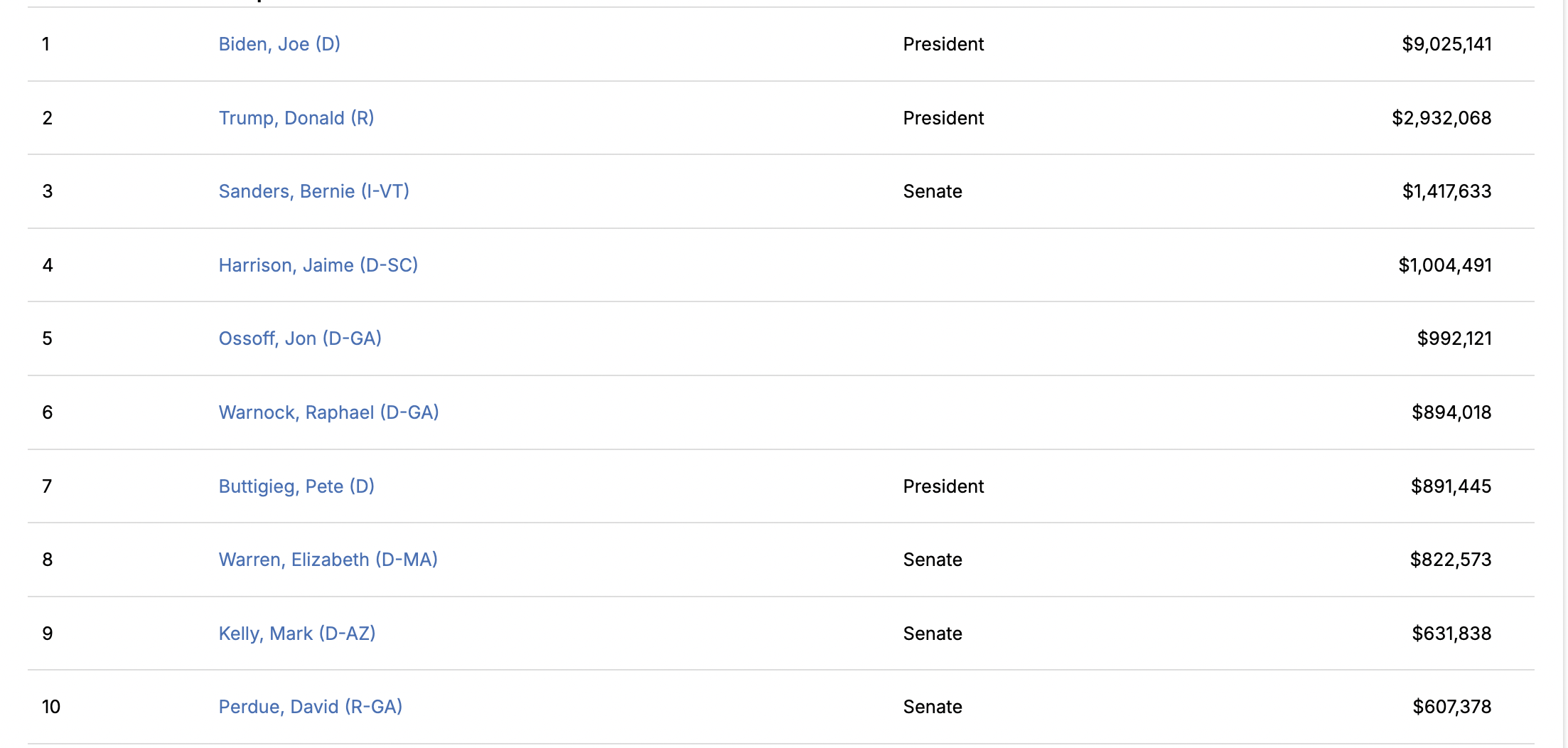Click the vertical scrollbar at right edge

coord(1564,356)
